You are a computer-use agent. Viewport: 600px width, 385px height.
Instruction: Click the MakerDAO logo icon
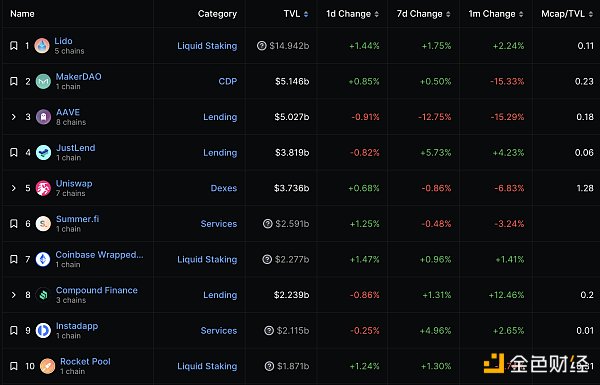point(43,82)
